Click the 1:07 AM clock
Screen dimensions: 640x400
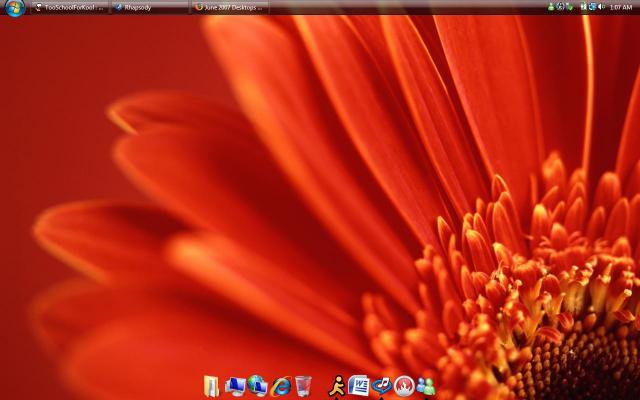pos(621,7)
